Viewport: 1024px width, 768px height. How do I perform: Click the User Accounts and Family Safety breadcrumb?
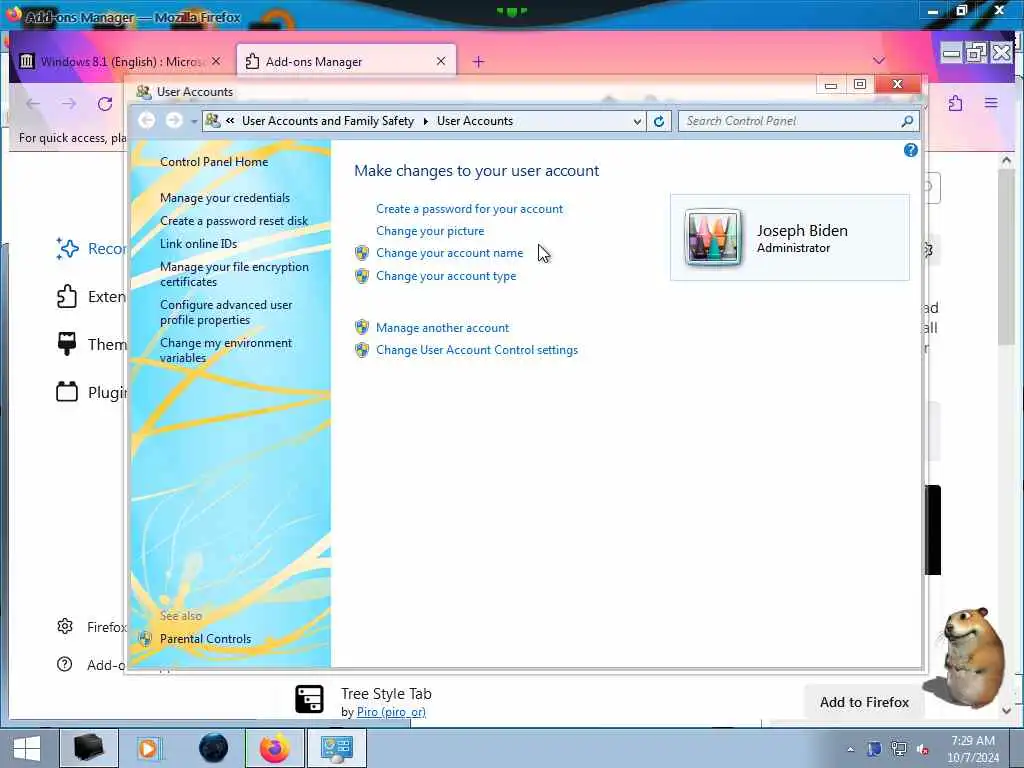tap(328, 121)
